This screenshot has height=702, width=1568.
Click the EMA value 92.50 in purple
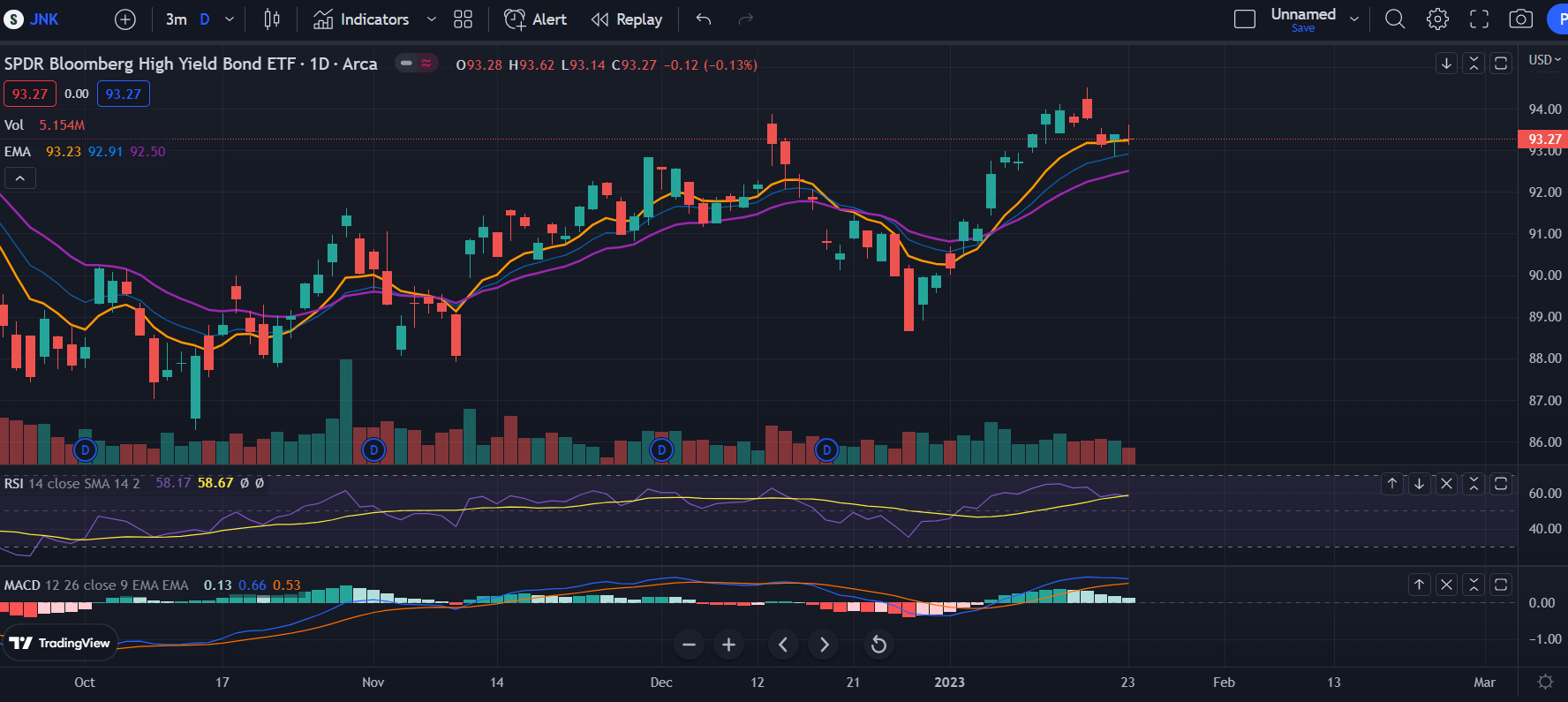(x=147, y=152)
